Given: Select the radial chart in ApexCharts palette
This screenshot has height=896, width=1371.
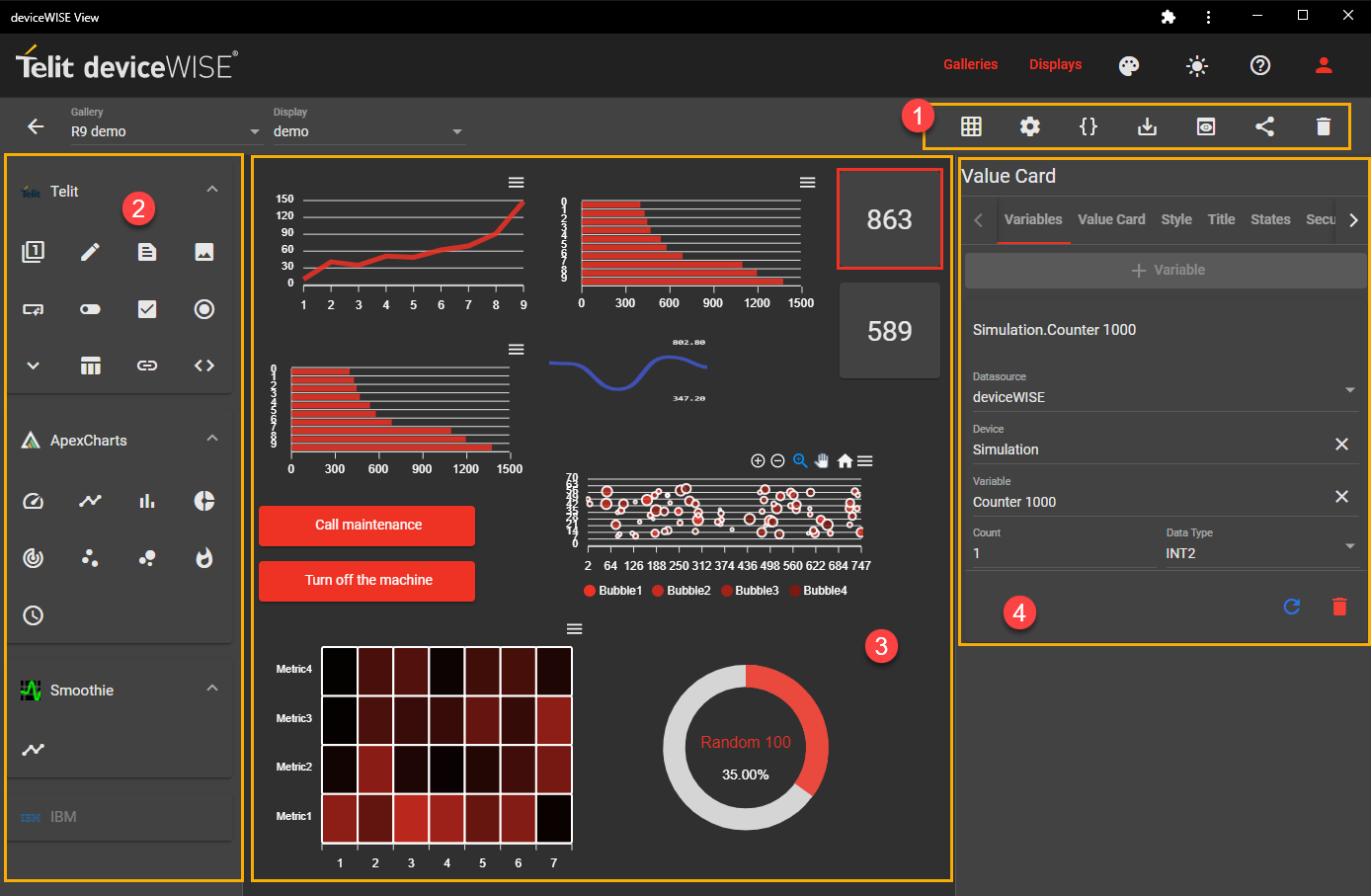Looking at the screenshot, I should coord(33,558).
